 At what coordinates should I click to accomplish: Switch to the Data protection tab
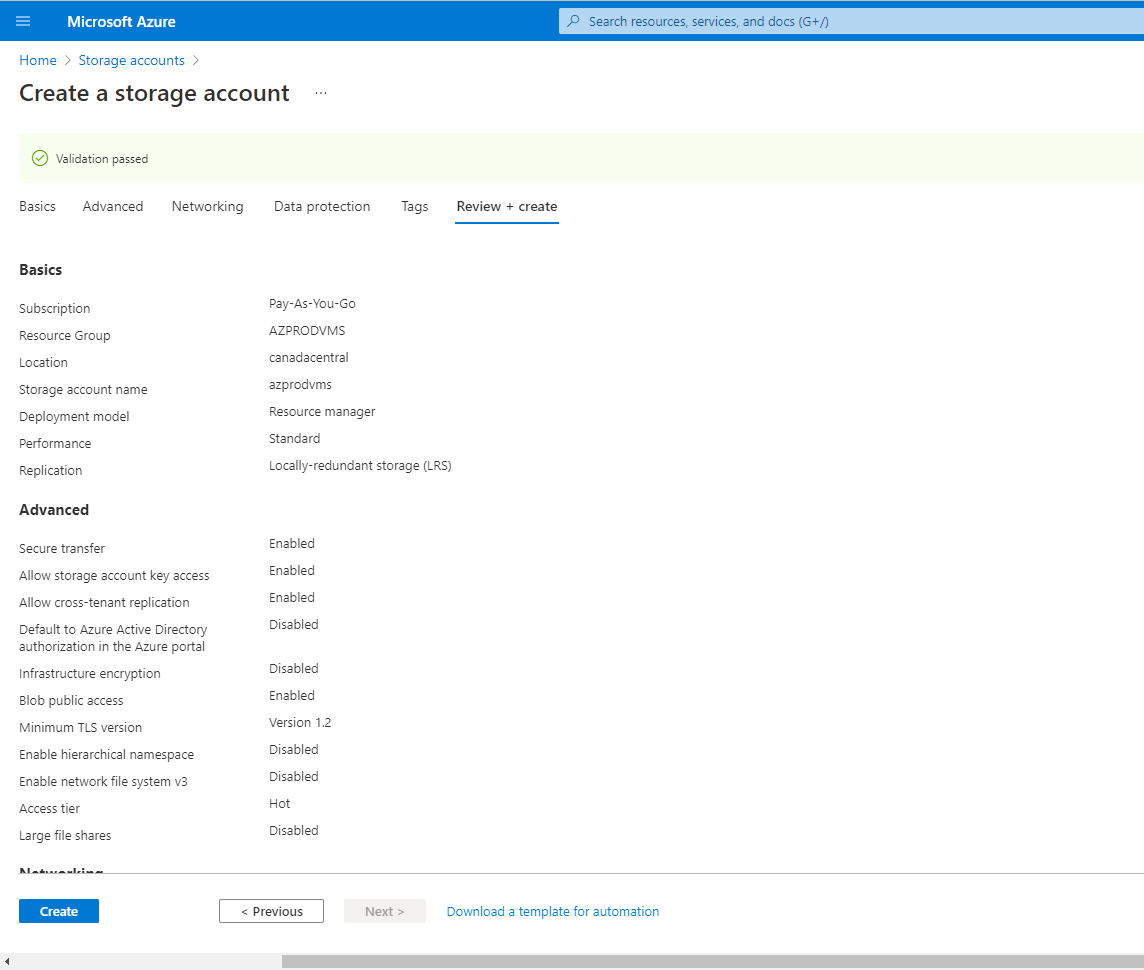point(322,206)
